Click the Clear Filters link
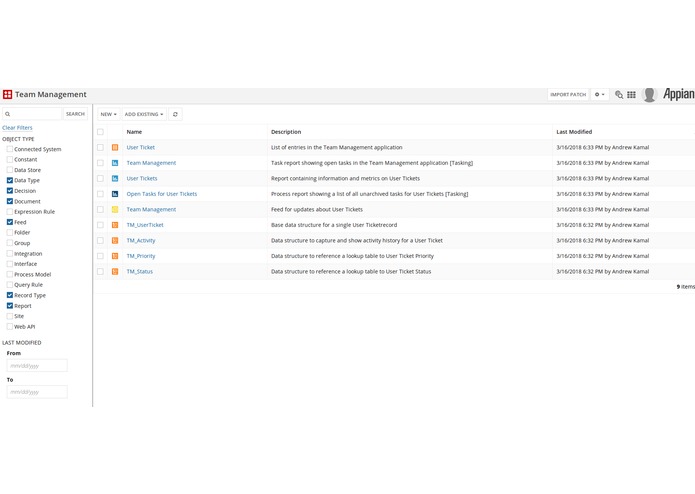695x494 pixels. pyautogui.click(x=17, y=128)
